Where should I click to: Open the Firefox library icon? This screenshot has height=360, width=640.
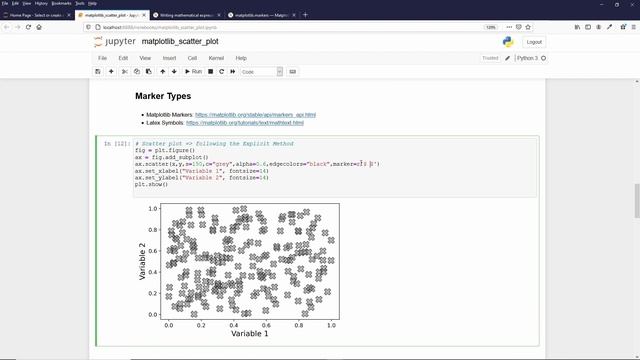(577, 27)
